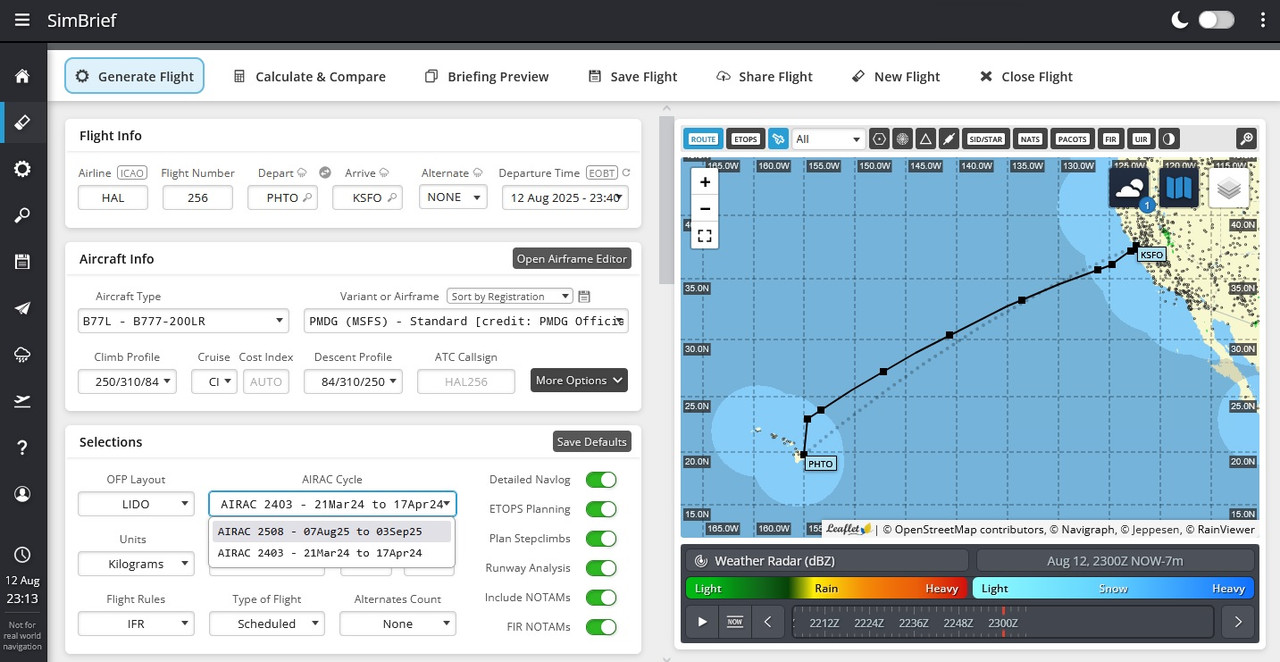
Task: Toggle Detailed Navlog switch
Action: click(x=601, y=480)
